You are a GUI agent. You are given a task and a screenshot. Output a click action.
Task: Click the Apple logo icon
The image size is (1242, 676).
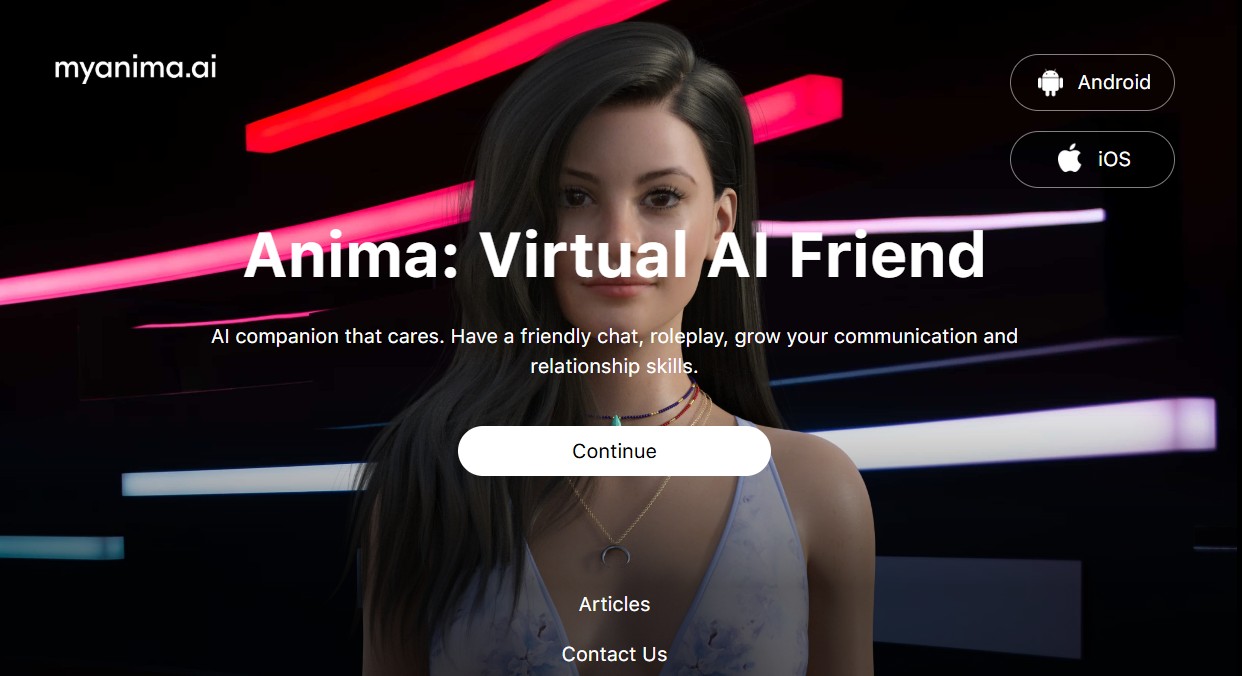[x=1070, y=158]
